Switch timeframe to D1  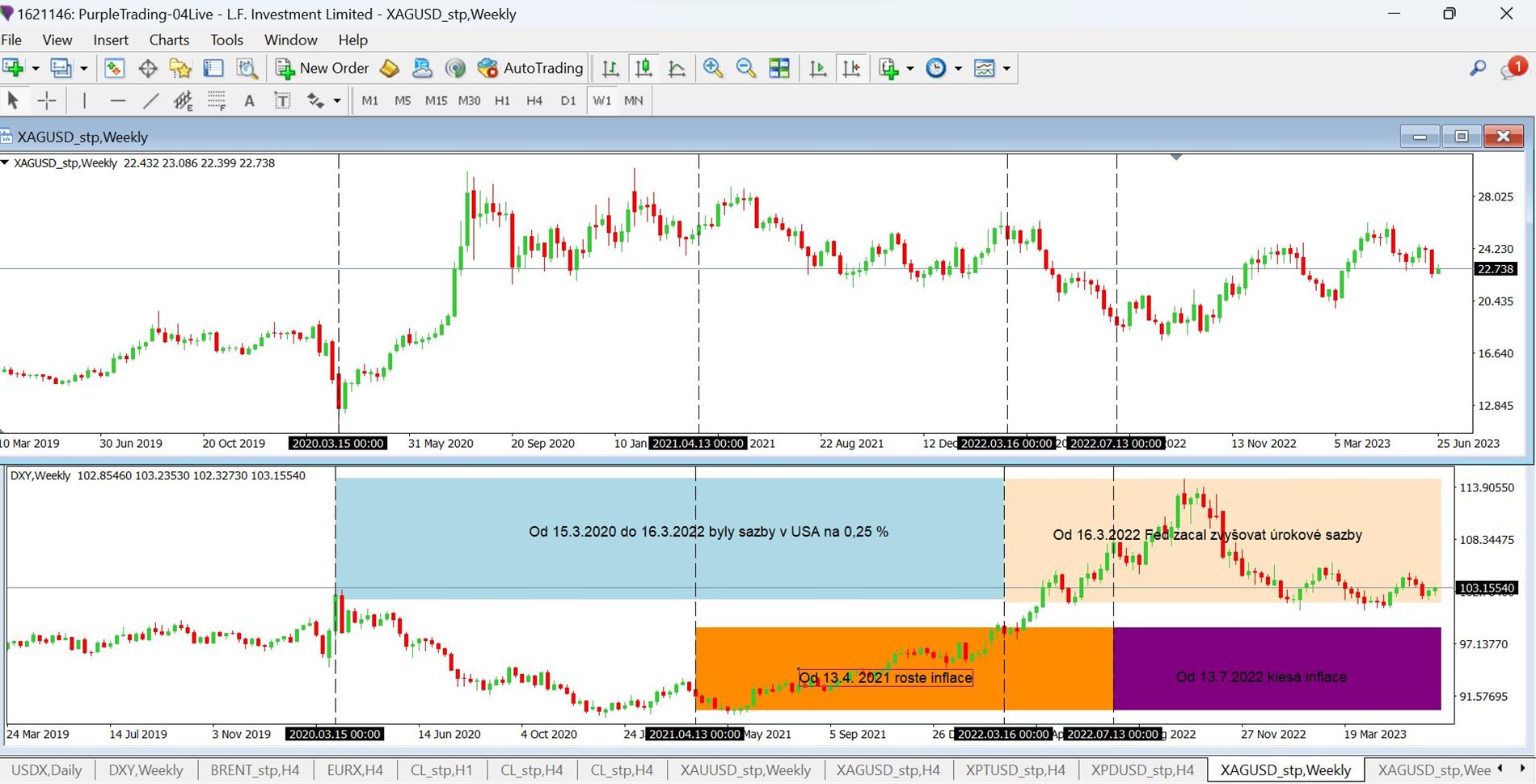tap(568, 101)
